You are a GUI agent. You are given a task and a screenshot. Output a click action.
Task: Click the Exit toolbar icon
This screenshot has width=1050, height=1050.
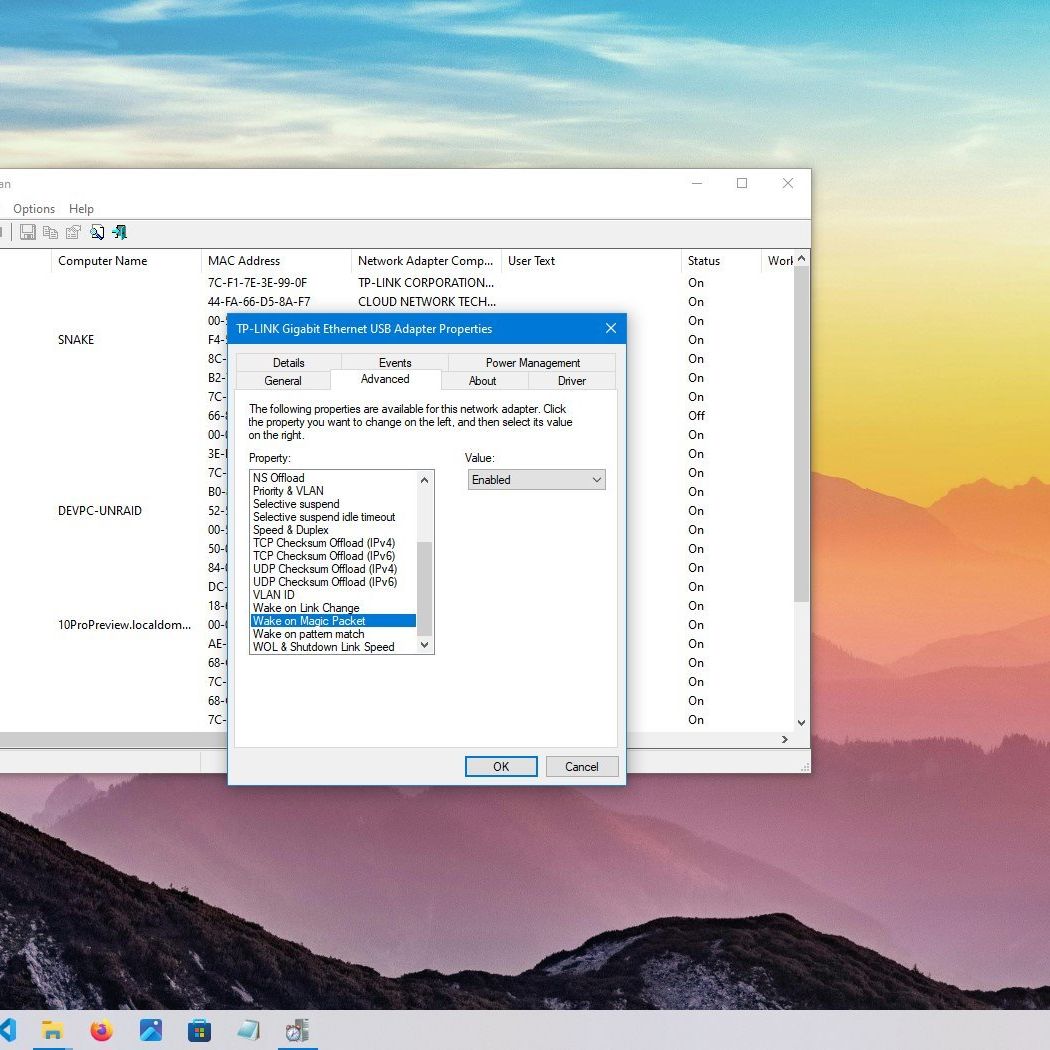coord(120,233)
